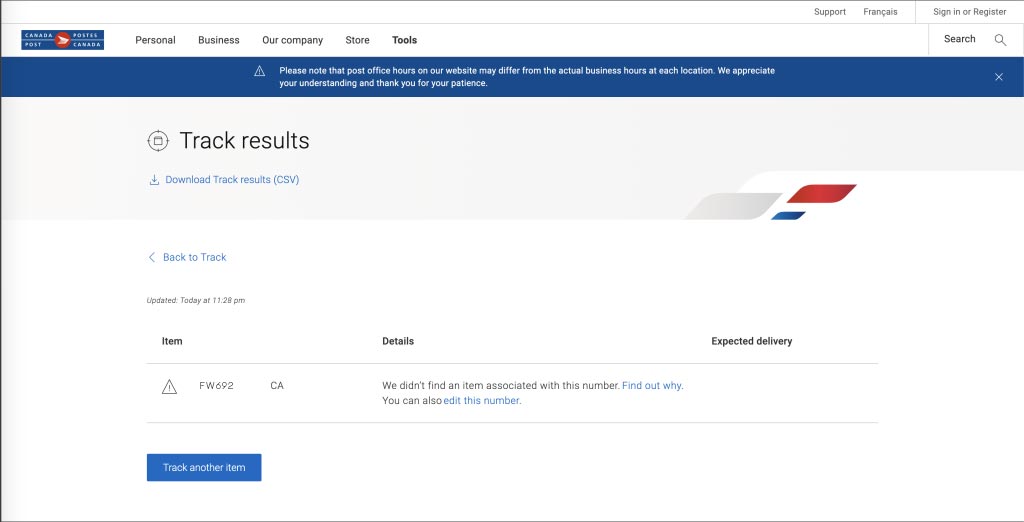Click the target icon beside Track results
The height and width of the screenshot is (522, 1024).
coord(157,141)
